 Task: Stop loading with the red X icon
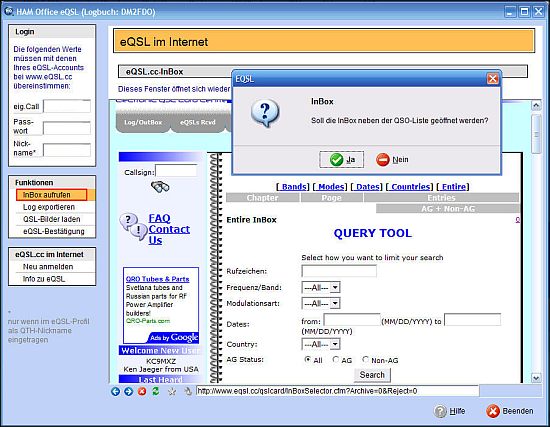(142, 391)
